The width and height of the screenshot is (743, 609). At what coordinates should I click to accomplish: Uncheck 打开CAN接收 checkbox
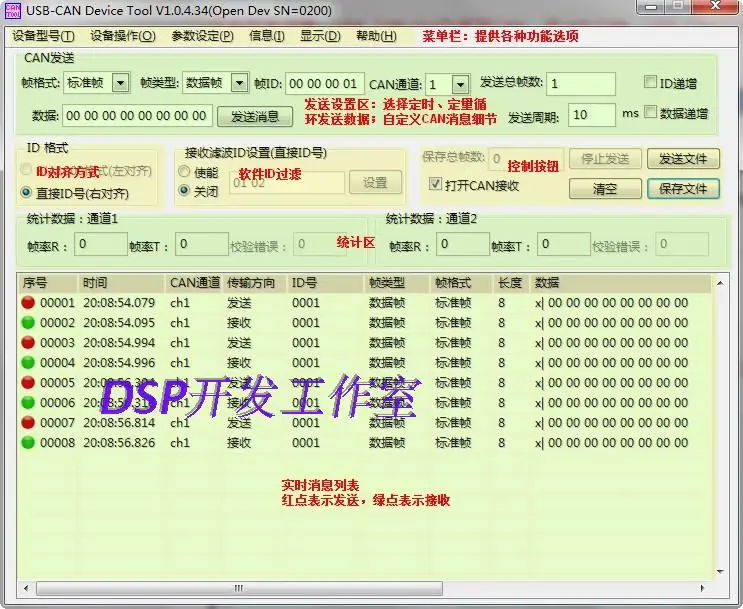coord(435,184)
